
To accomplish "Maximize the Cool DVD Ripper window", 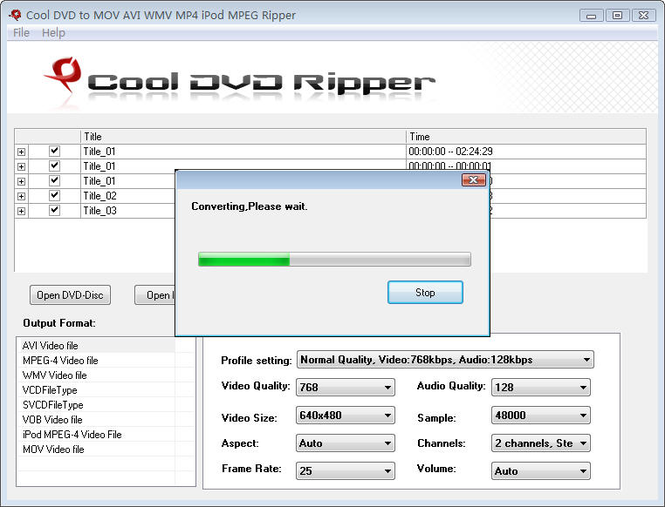I will (x=618, y=15).
